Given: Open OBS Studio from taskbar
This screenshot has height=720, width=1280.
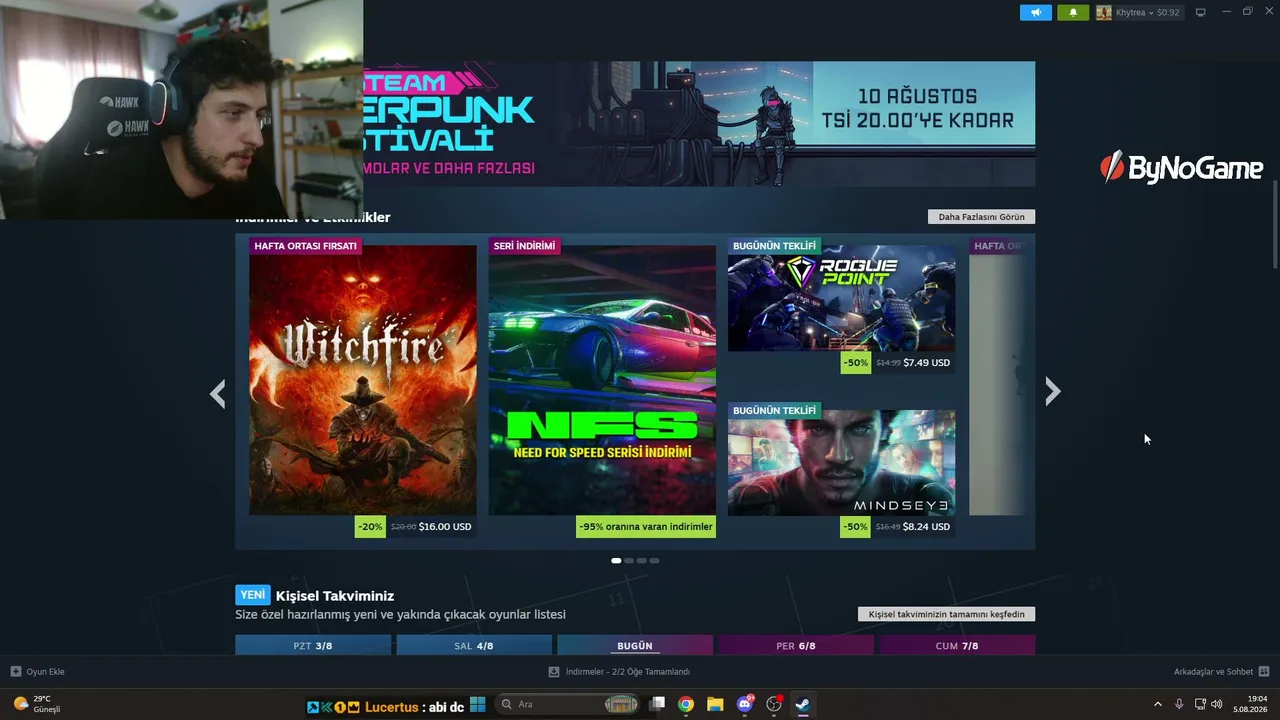Looking at the screenshot, I should coord(773,704).
